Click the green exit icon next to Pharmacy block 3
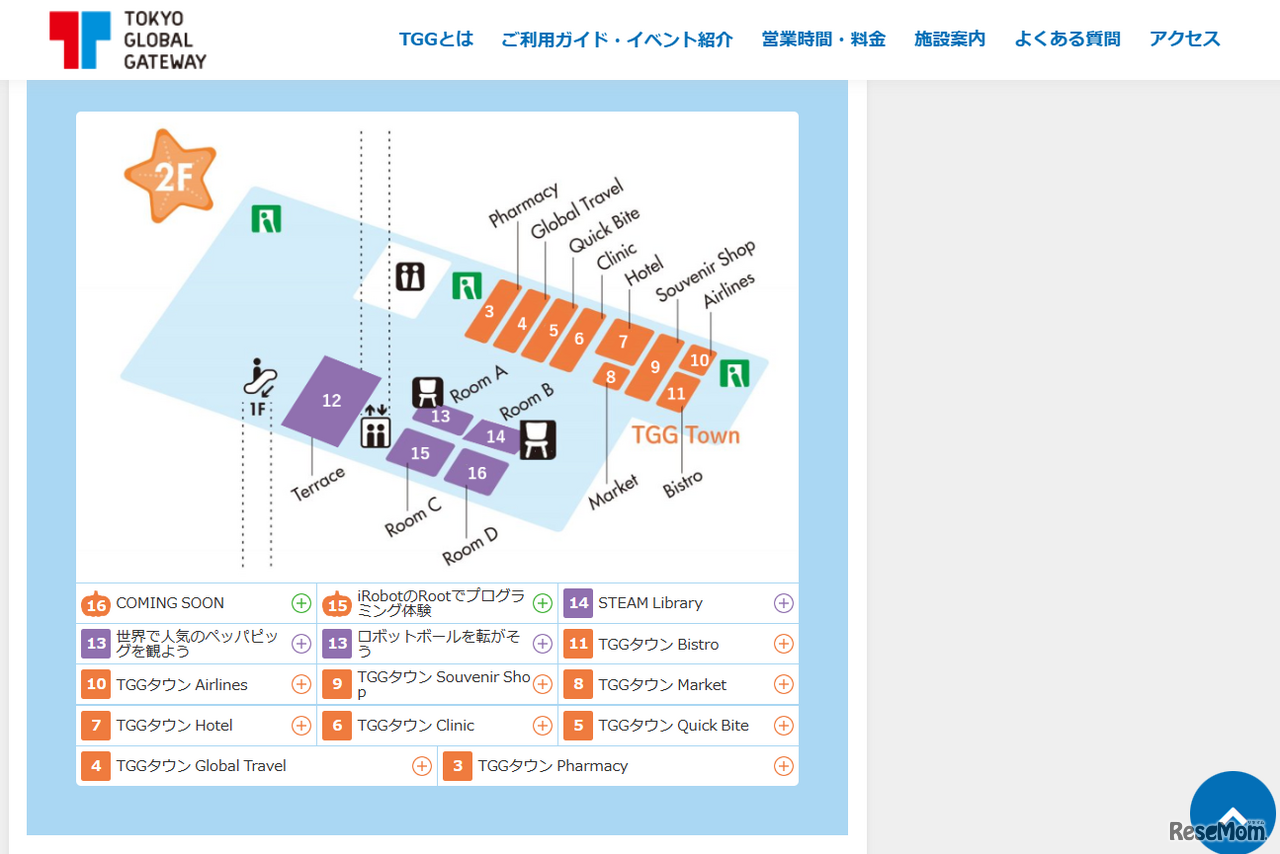The height and width of the screenshot is (854, 1280). (x=467, y=286)
